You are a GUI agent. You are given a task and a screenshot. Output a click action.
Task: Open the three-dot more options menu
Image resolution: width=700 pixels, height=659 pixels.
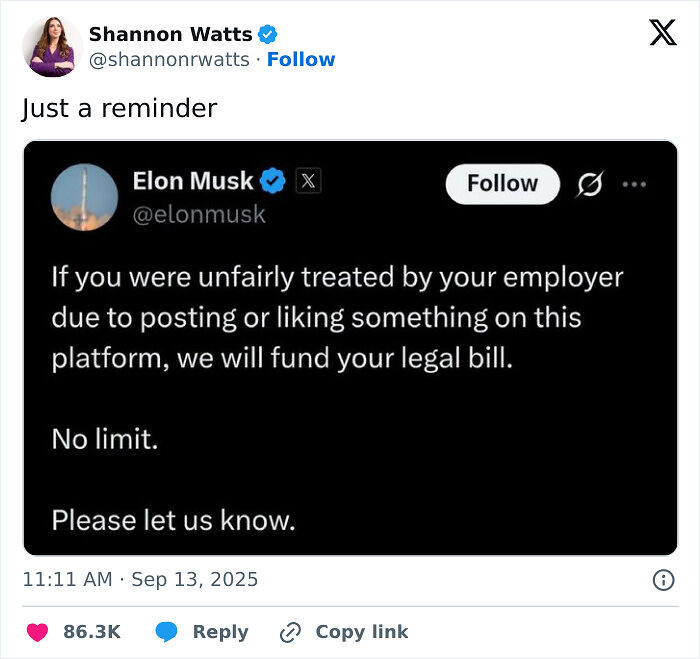[x=635, y=184]
